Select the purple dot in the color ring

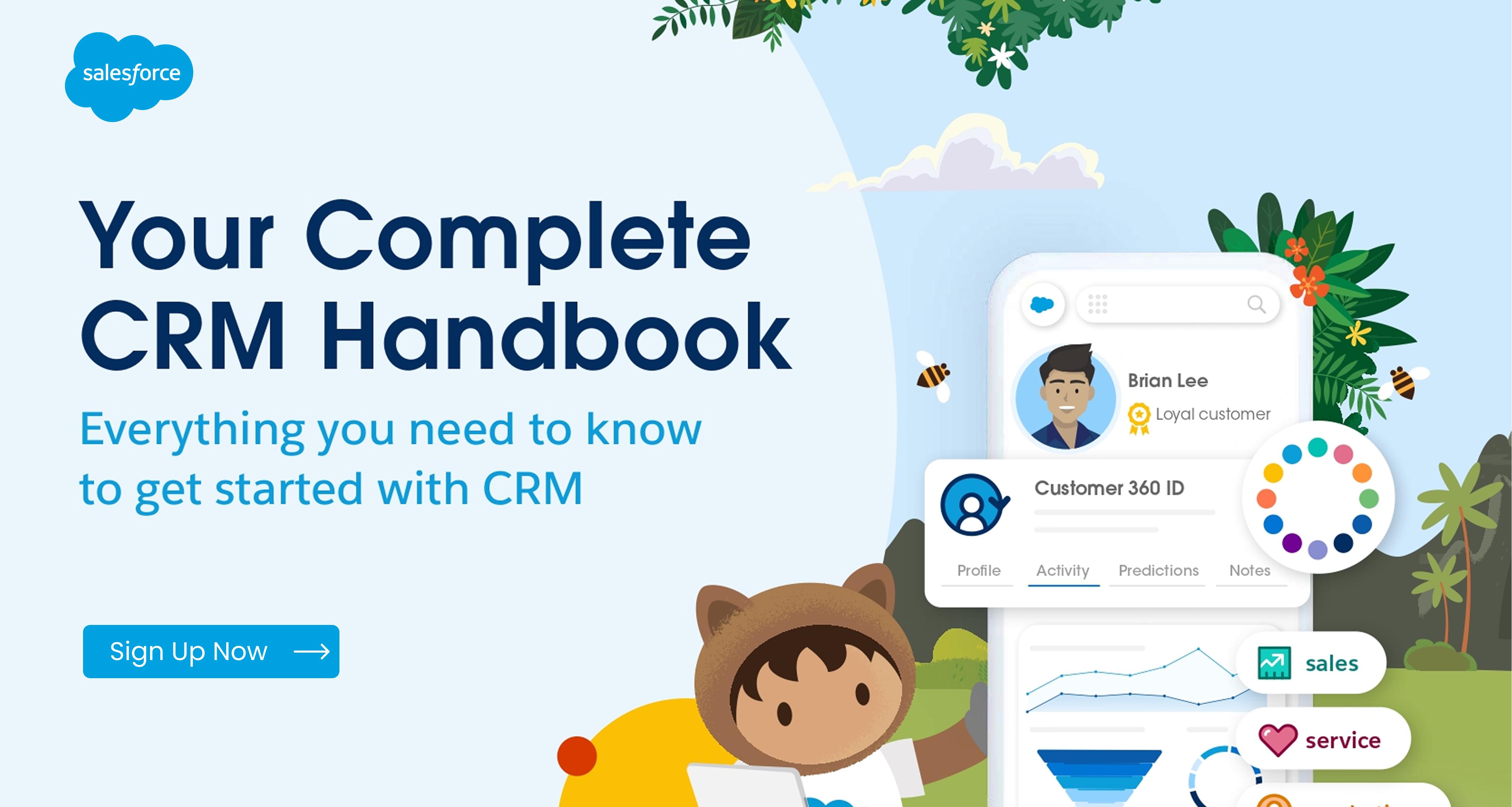(x=1292, y=543)
